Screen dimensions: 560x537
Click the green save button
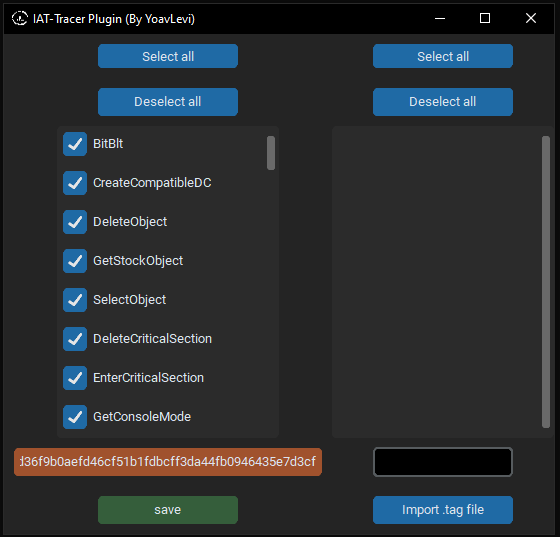168,510
